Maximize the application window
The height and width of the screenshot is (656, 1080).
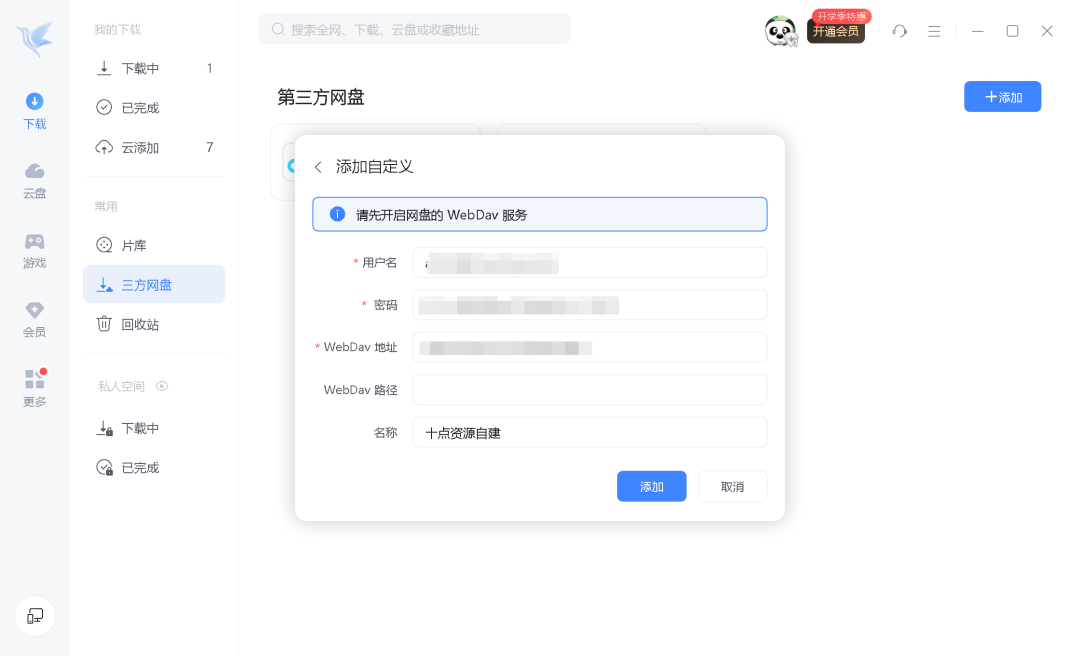coord(1012,31)
